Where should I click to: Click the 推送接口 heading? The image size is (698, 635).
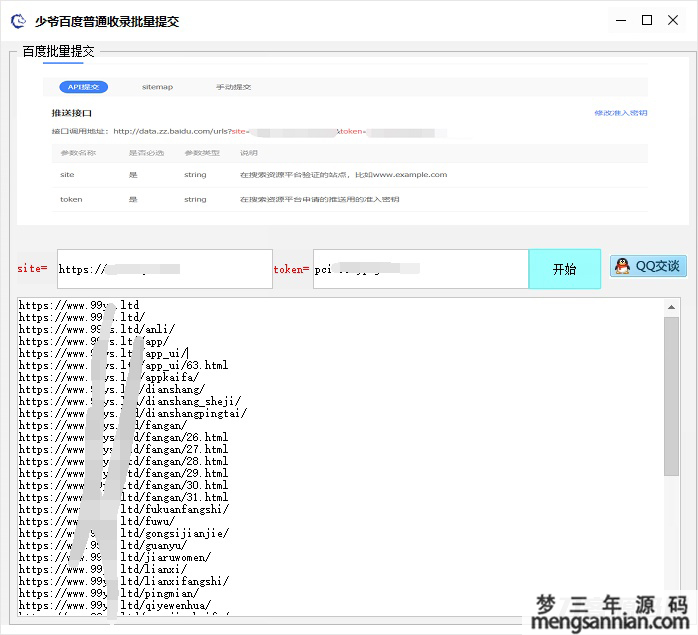coord(72,113)
